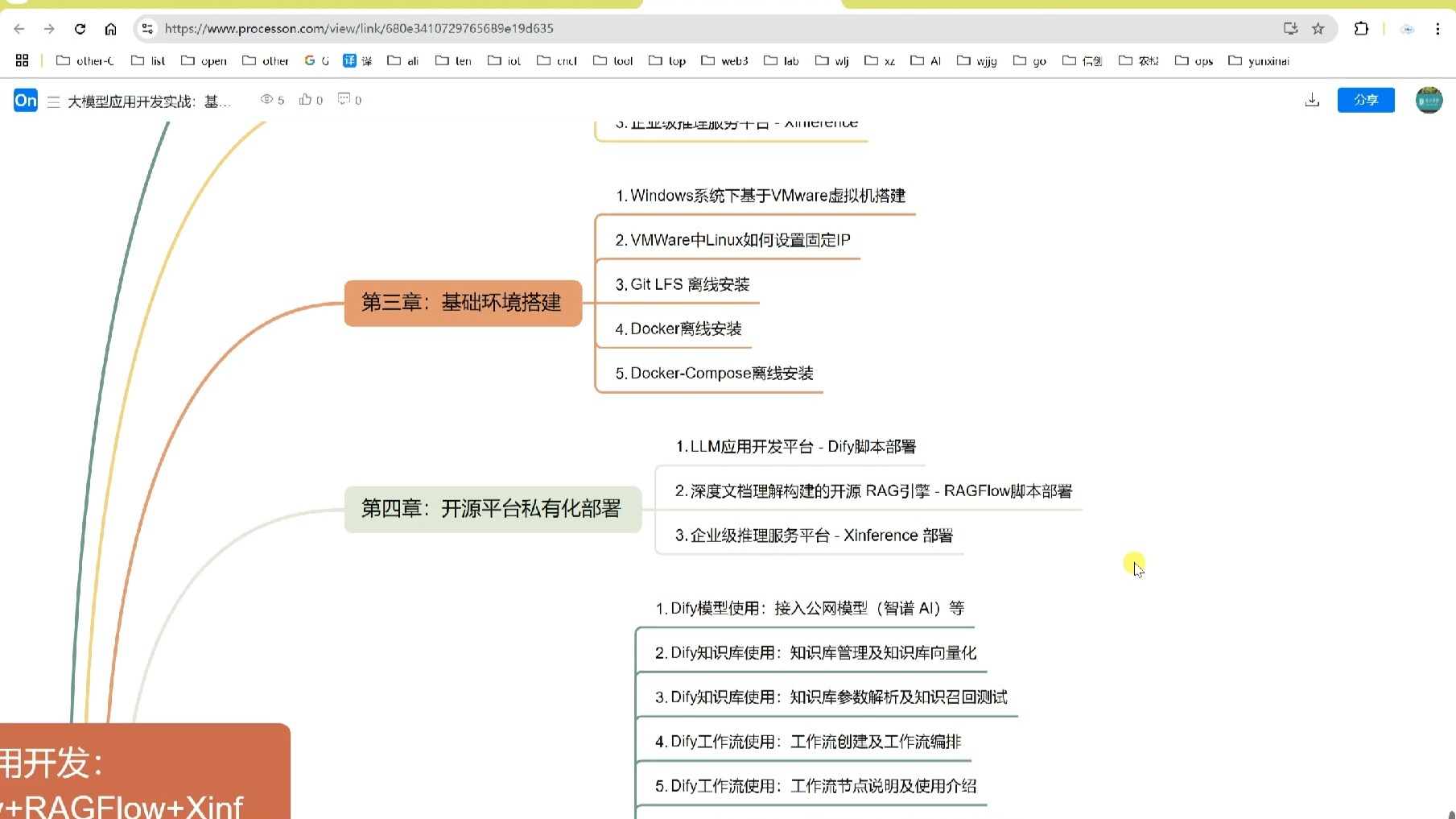
Task: Click the thumbs-up like icon
Action: point(306,99)
